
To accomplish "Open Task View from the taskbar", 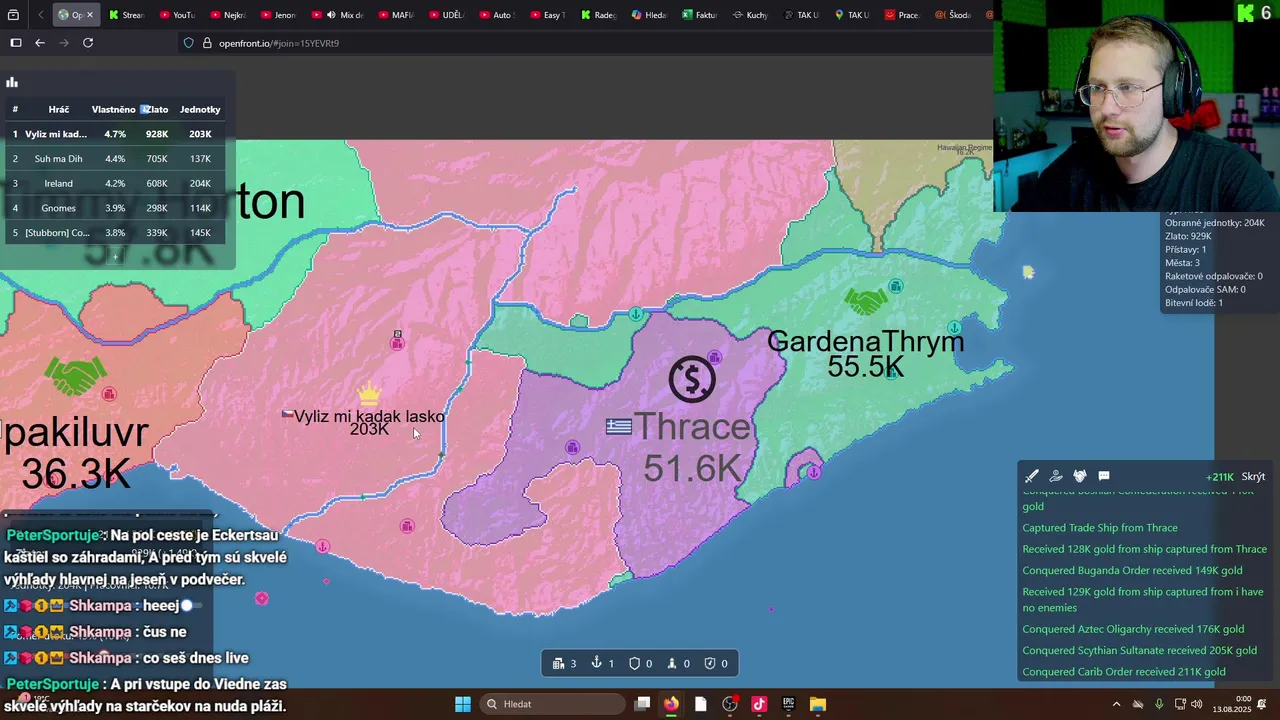I will click(643, 704).
